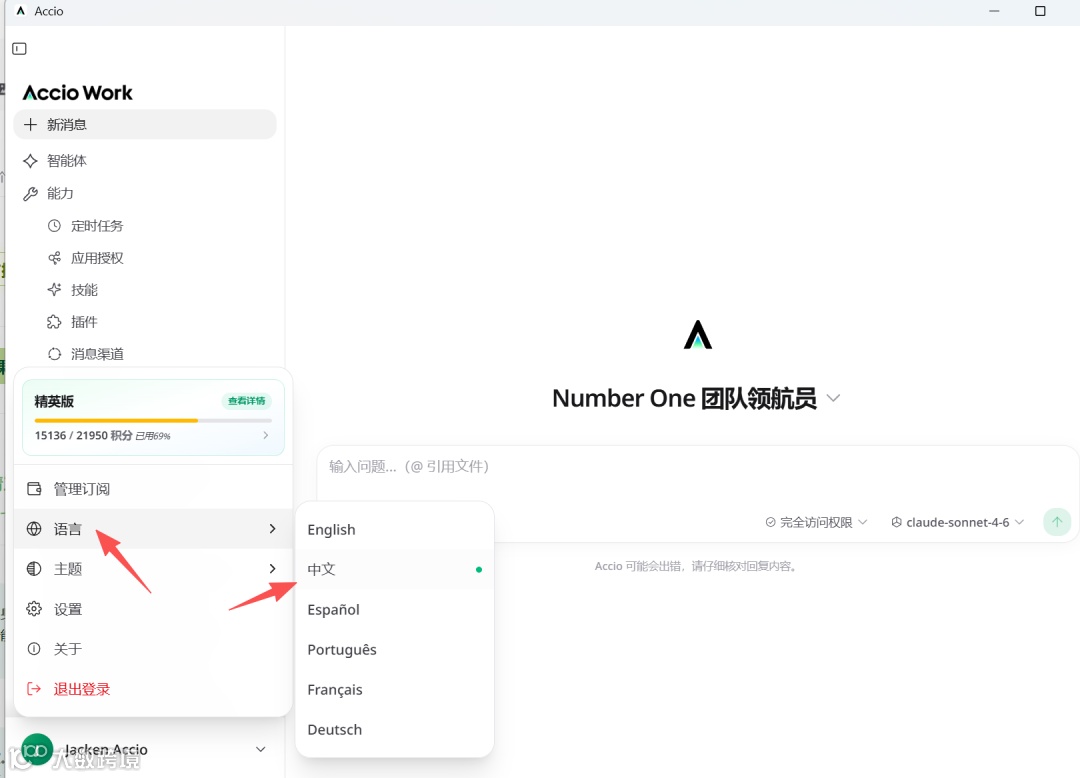Click the Accio Work heading
This screenshot has height=778, width=1080.
[x=77, y=93]
